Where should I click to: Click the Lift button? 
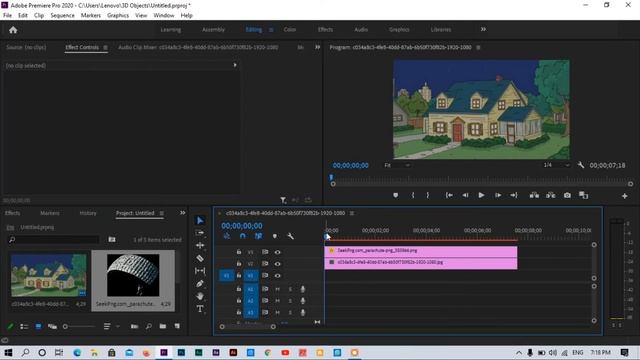(x=534, y=196)
